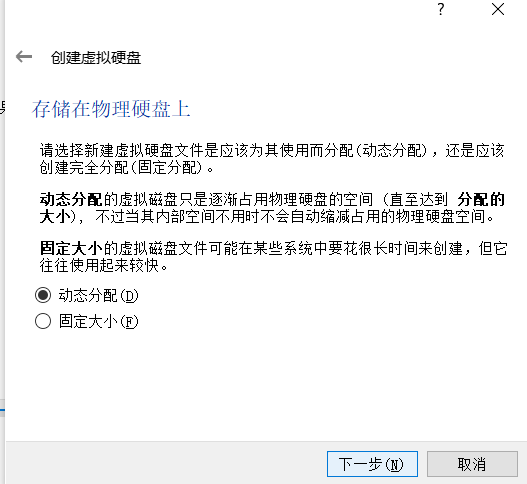527x484 pixels.
Task: Click the gray footer bar left of 下一步(N)
Action: tap(166, 463)
